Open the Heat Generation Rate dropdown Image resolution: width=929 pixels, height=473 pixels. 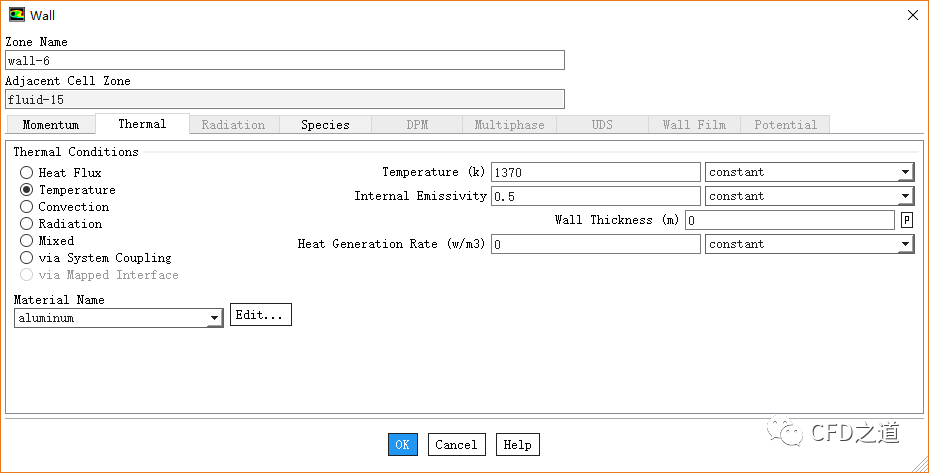point(808,244)
